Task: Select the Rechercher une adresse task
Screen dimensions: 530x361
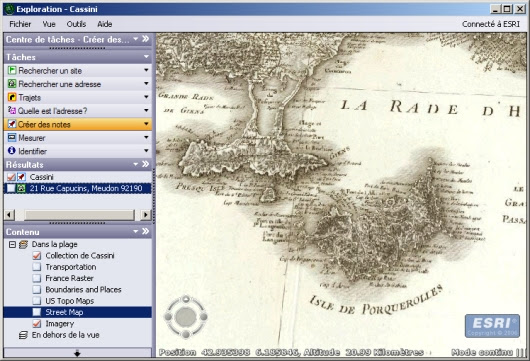Action: pos(77,84)
